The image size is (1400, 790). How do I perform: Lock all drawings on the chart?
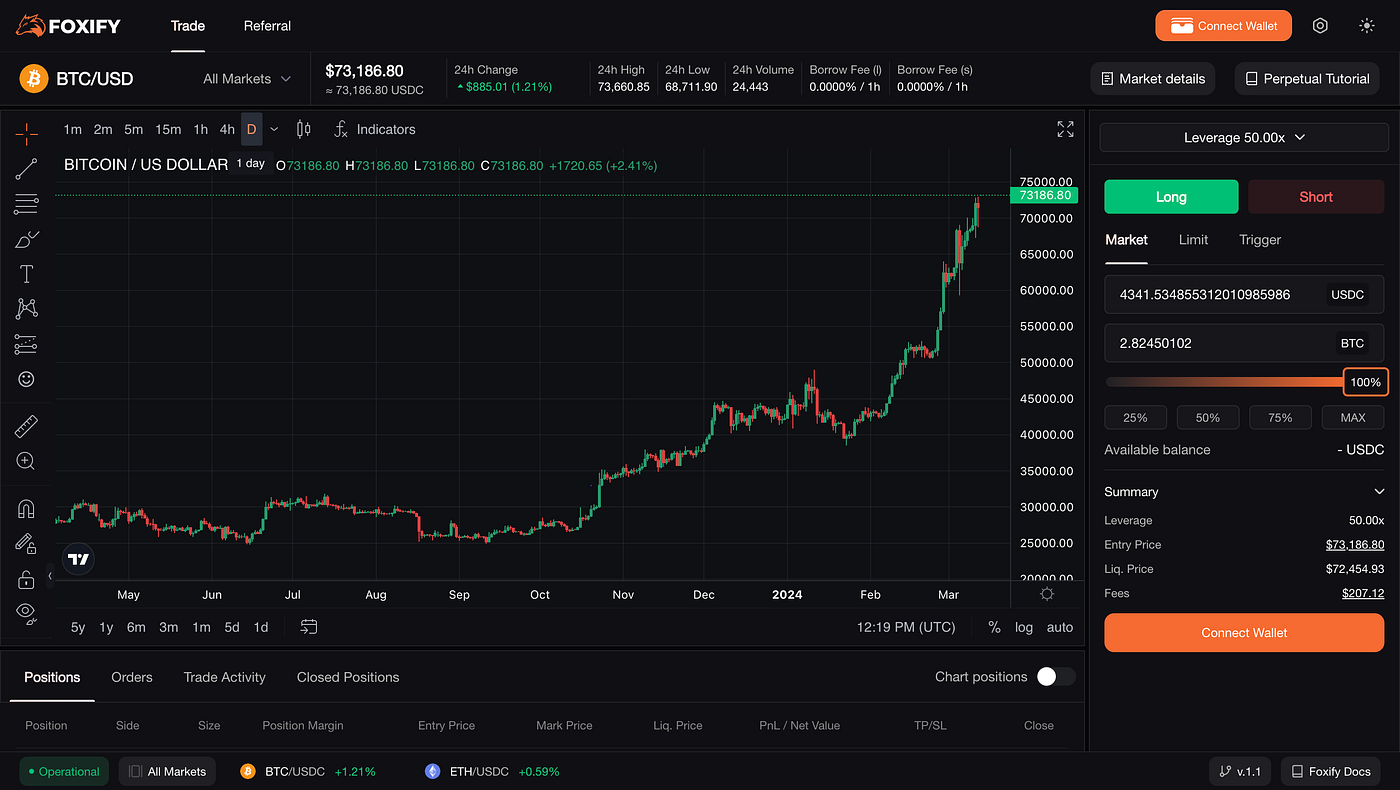pyautogui.click(x=25, y=578)
